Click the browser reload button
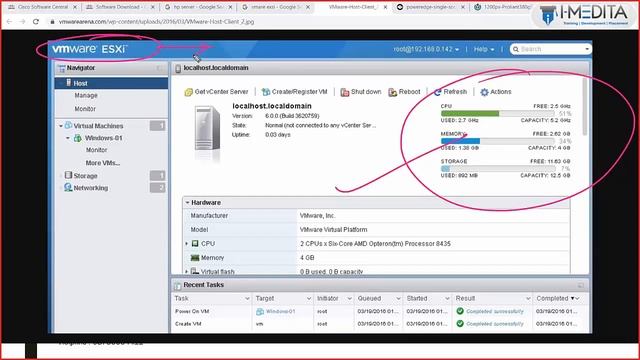The height and width of the screenshot is (360, 640). tap(36, 22)
